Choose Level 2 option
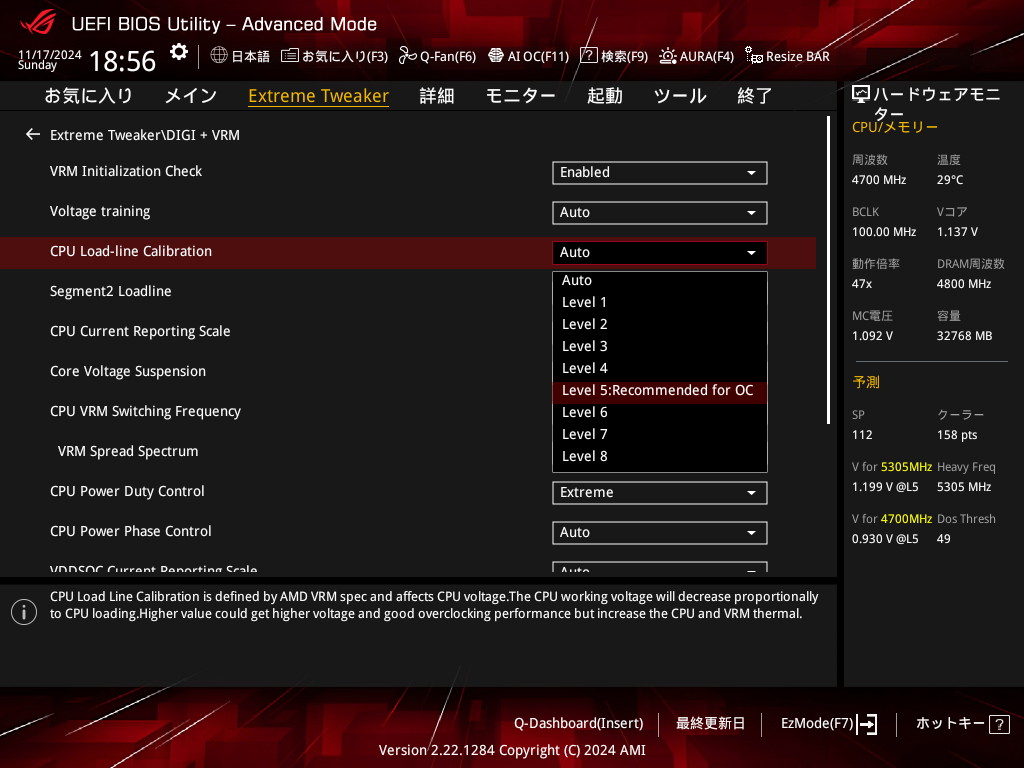This screenshot has height=768, width=1024. pos(660,325)
